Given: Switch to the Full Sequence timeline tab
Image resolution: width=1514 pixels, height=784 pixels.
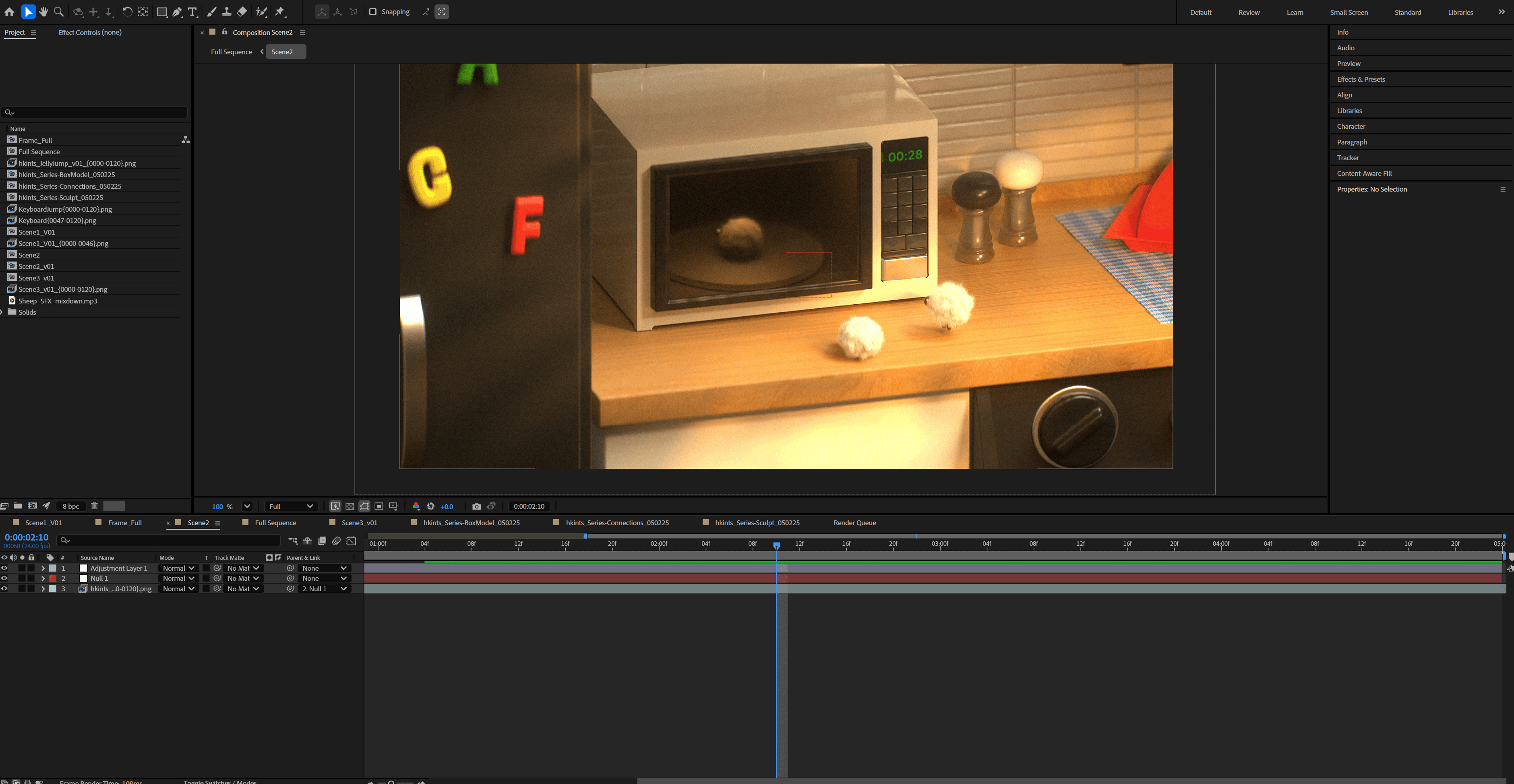Looking at the screenshot, I should [x=275, y=523].
